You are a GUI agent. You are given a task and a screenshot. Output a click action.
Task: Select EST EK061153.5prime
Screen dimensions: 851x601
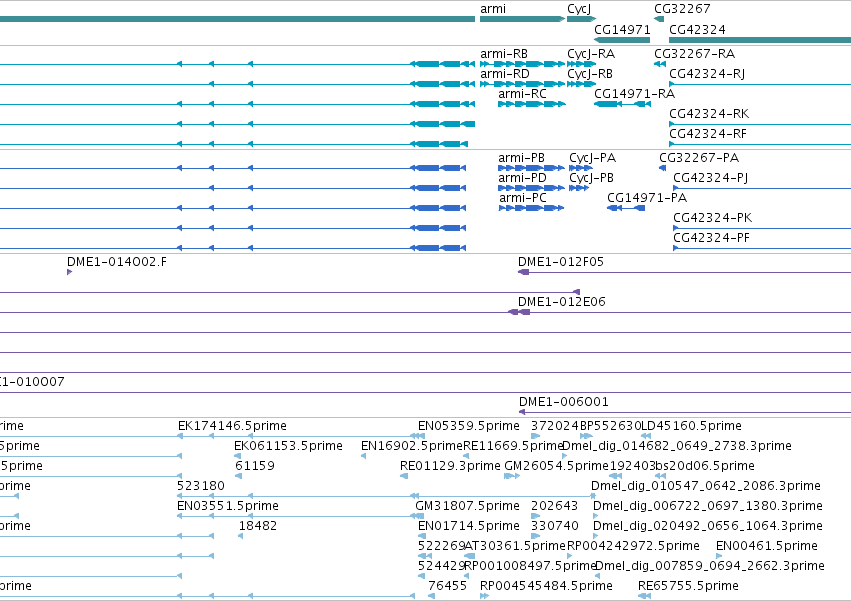pos(288,446)
